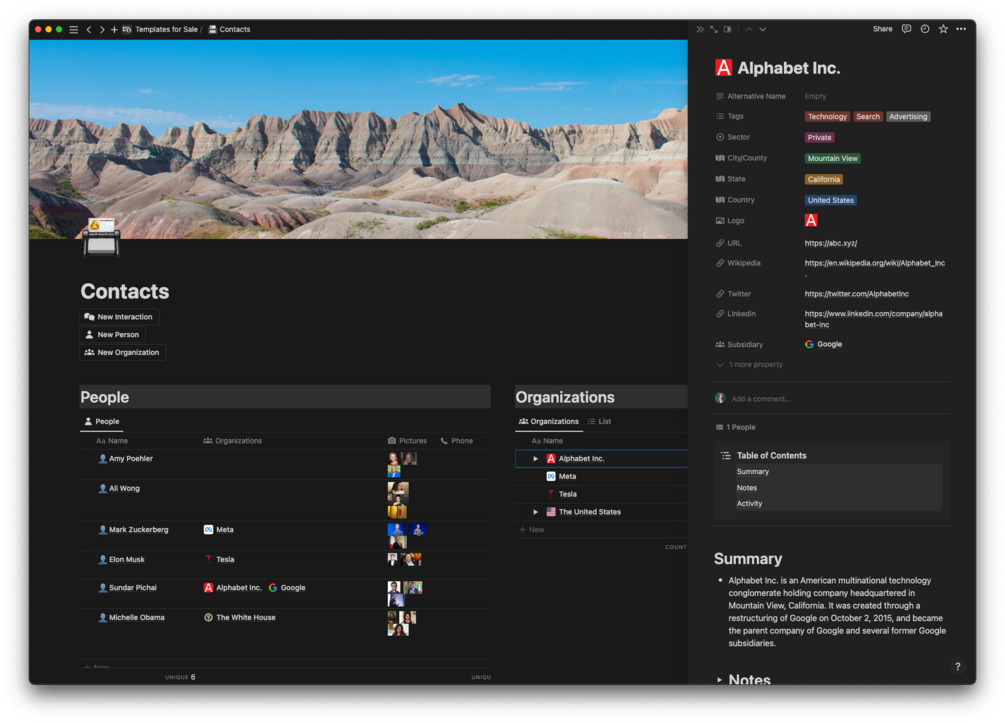
Task: Click the New Interaction button
Action: pyautogui.click(x=119, y=317)
